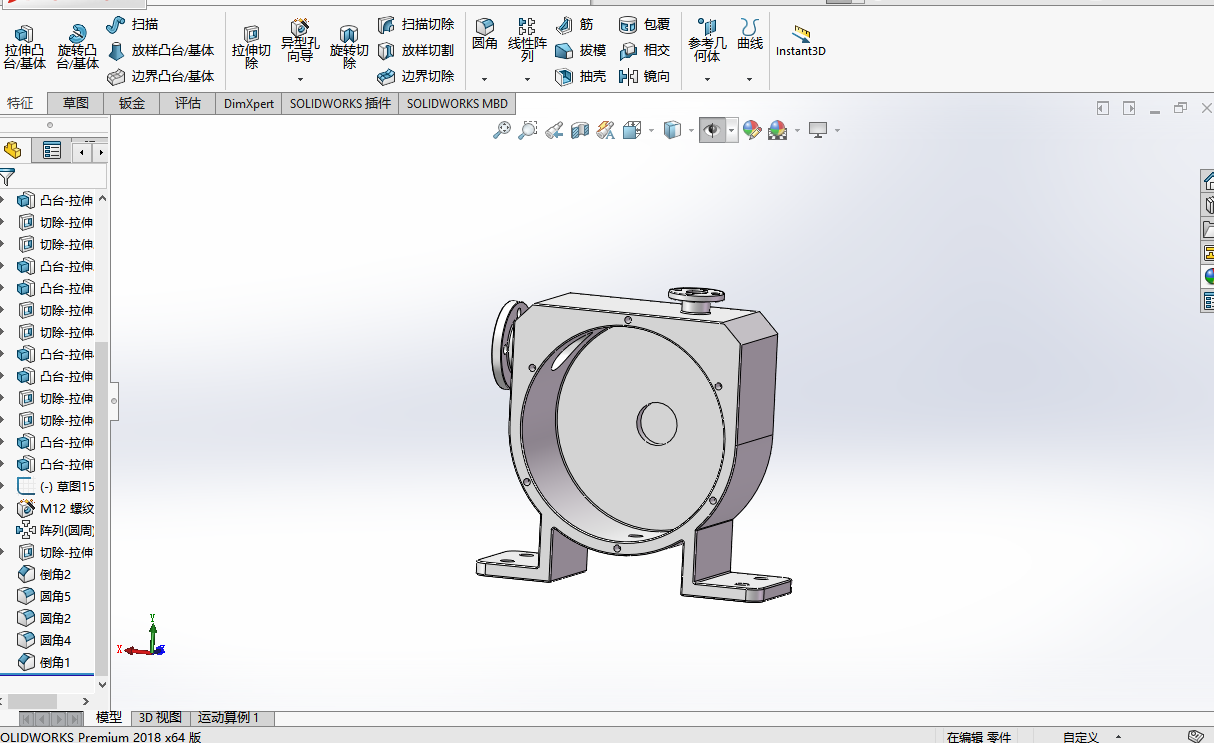Expand the M12 螺纹 feature tree node
This screenshot has height=743, width=1214.
pos(3,508)
